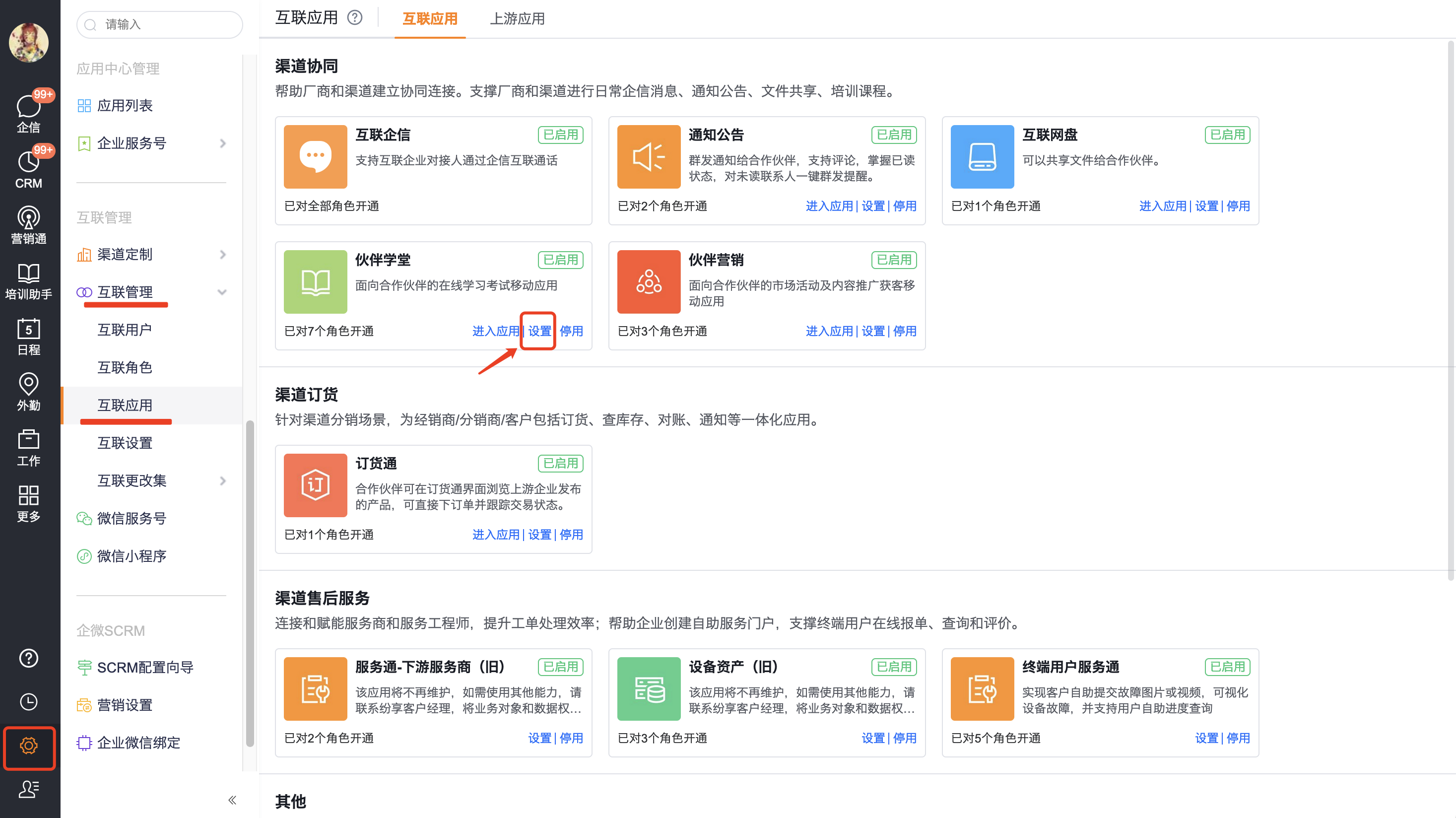Click the 终端用户服务通 app icon
The width and height of the screenshot is (1456, 818).
[x=983, y=688]
